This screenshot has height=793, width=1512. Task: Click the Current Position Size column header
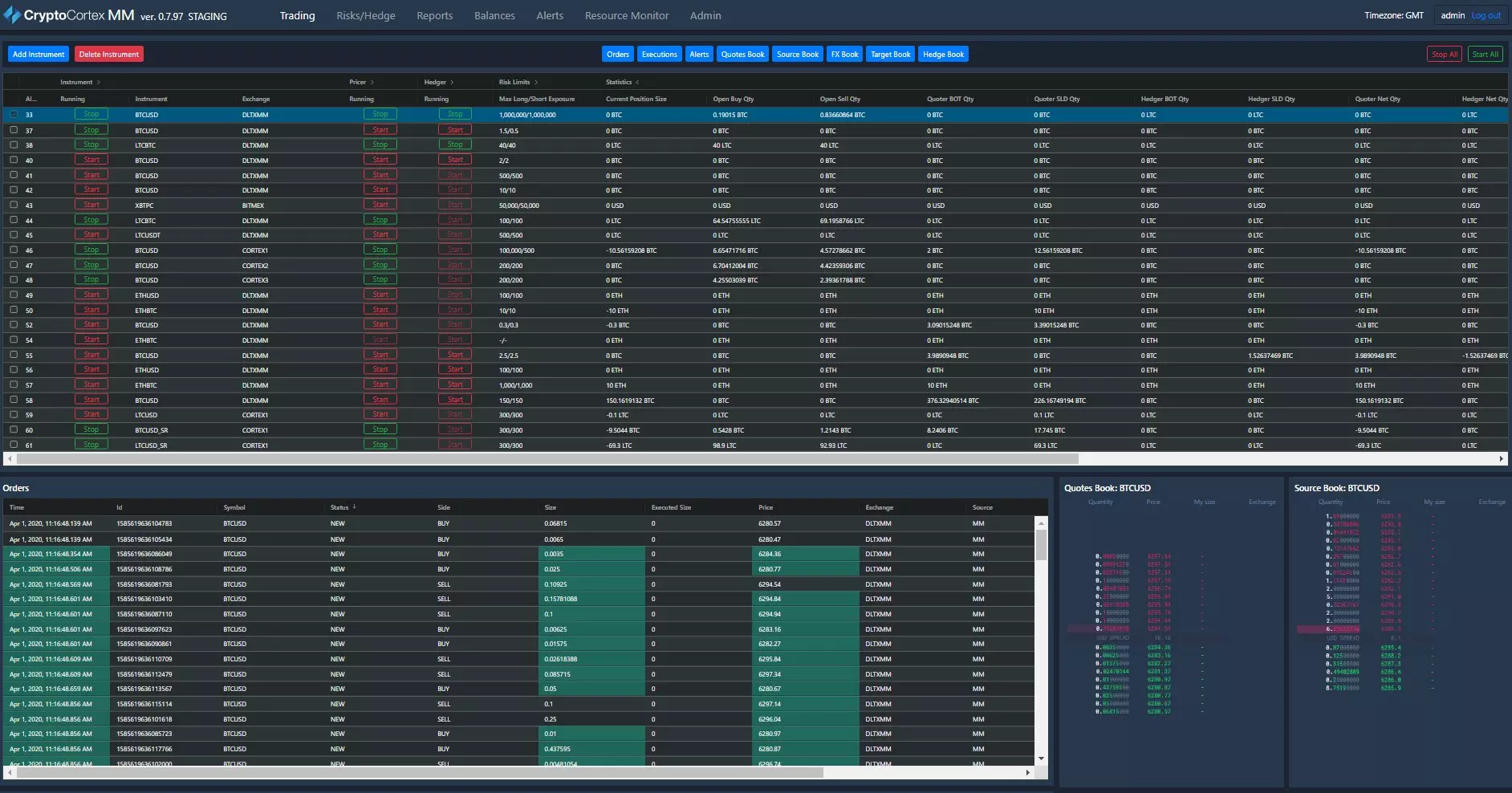(636, 99)
